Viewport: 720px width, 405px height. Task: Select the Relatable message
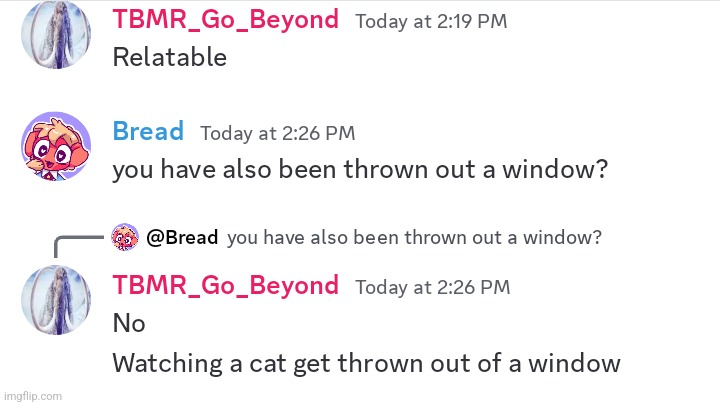coord(169,57)
